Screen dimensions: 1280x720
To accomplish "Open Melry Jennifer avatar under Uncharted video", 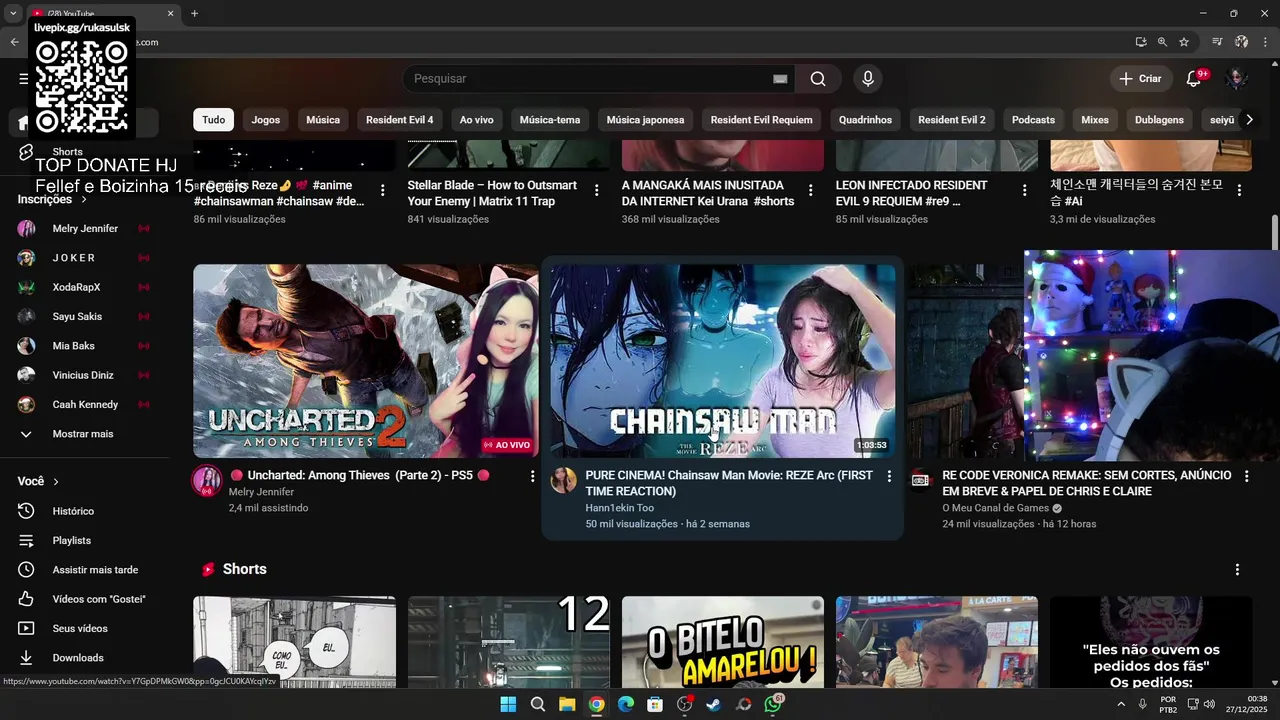I will (x=207, y=481).
